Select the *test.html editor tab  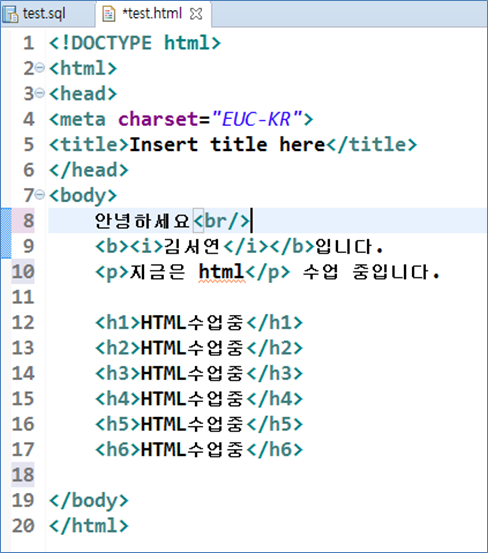tap(152, 14)
